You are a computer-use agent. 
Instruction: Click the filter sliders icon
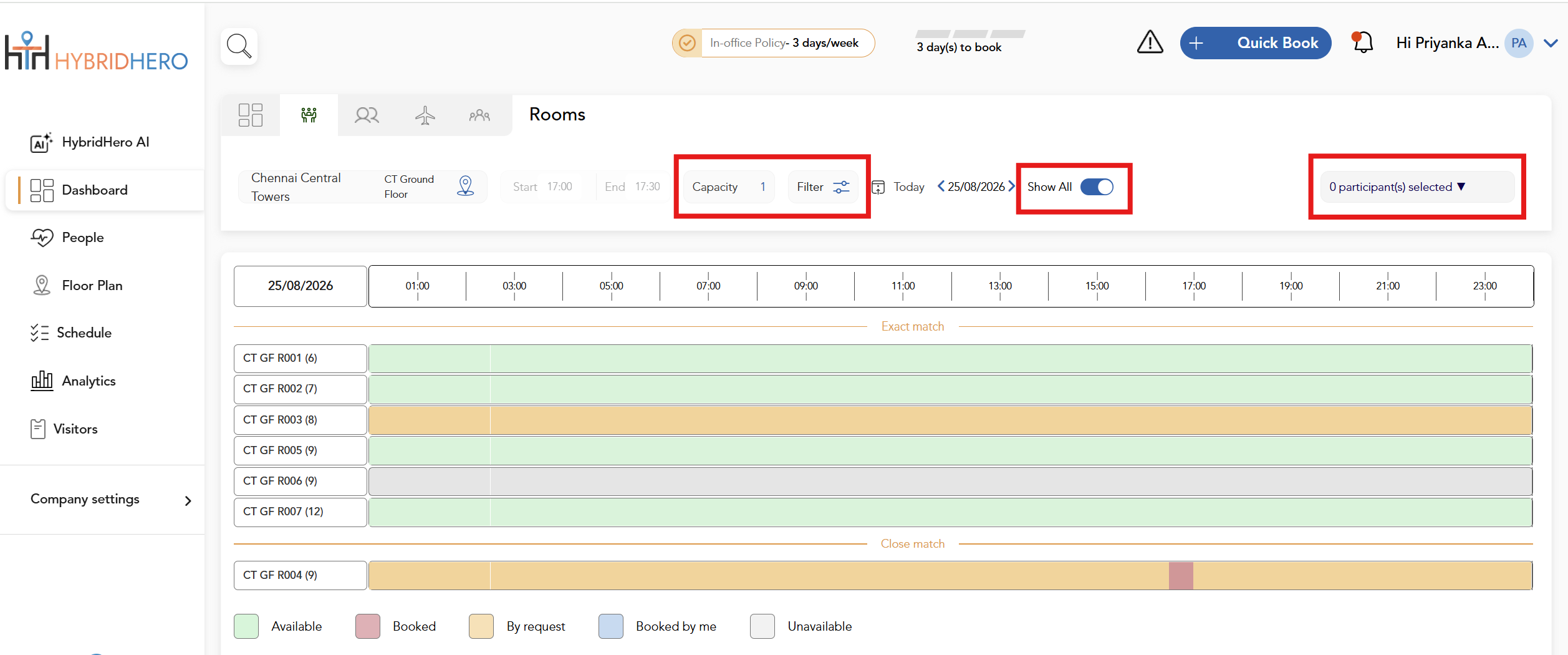[841, 187]
